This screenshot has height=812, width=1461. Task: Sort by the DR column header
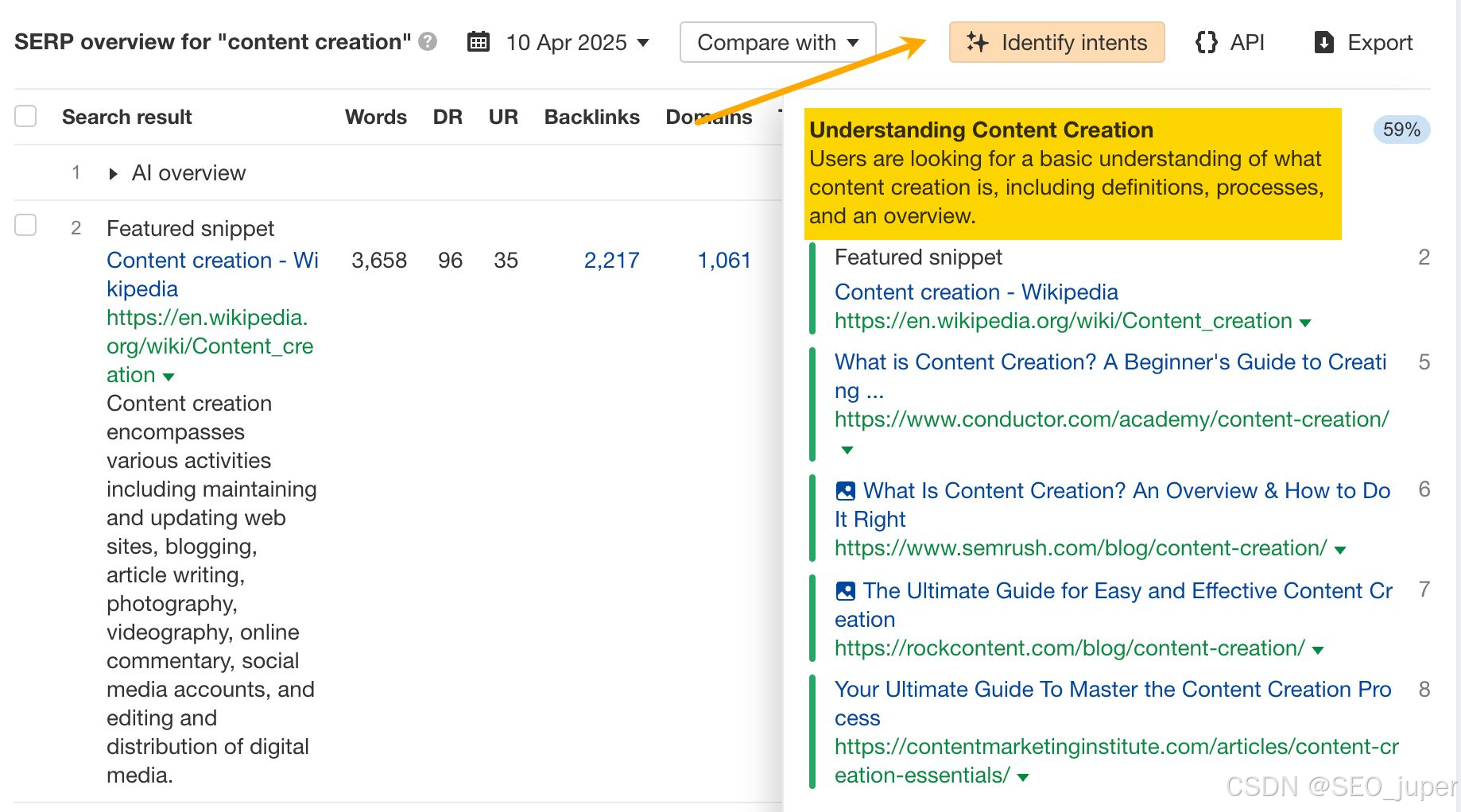pyautogui.click(x=448, y=117)
